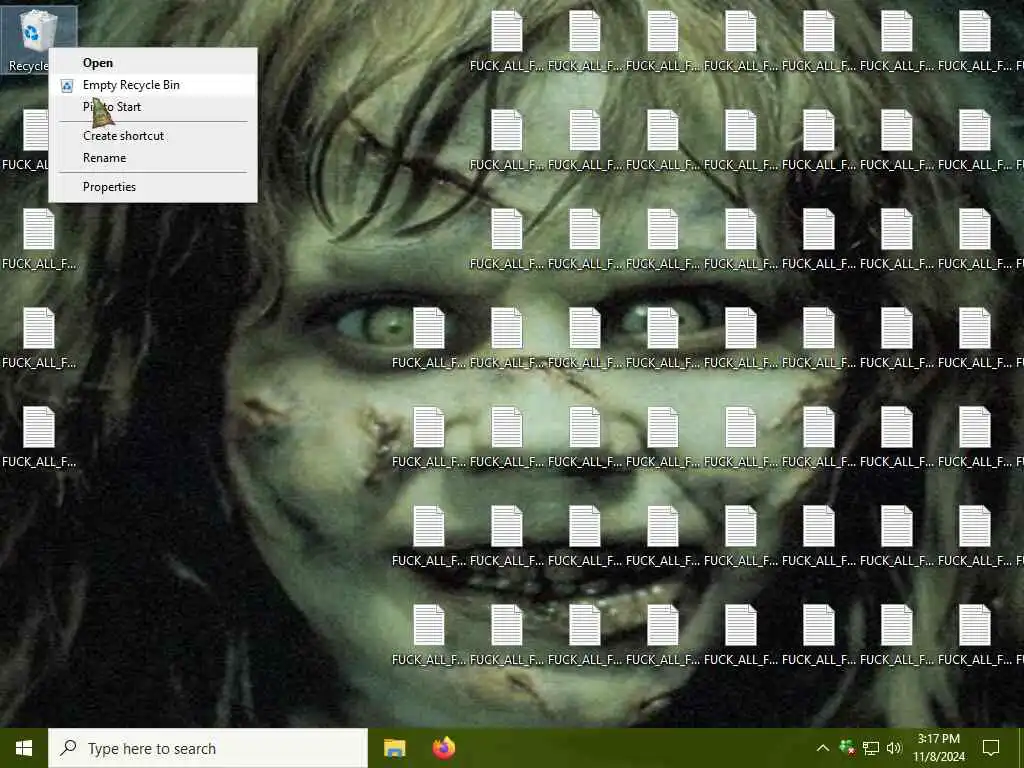Viewport: 1024px width, 768px height.
Task: Open the Action Center notifications icon
Action: coord(991,748)
